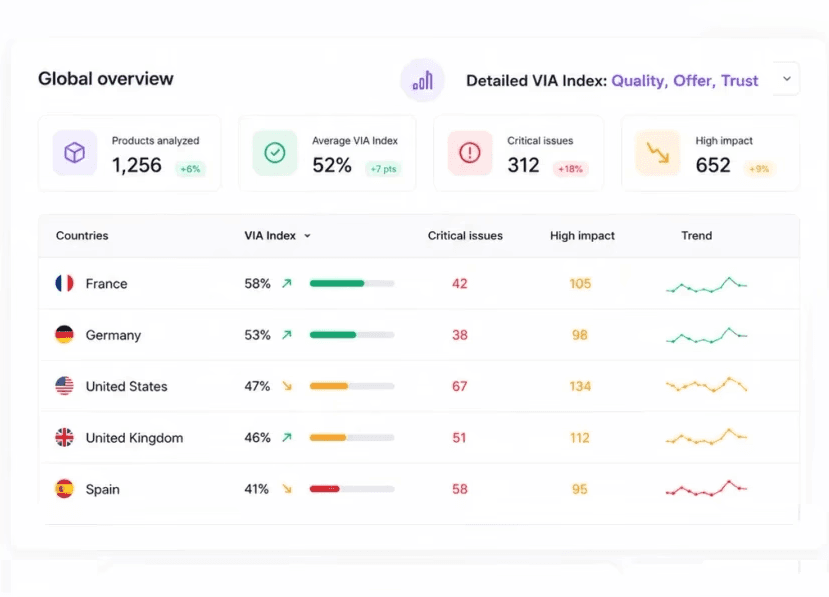Viewport: 829px width, 597px height.
Task: Click the Critical issues alert icon
Action: tap(469, 153)
